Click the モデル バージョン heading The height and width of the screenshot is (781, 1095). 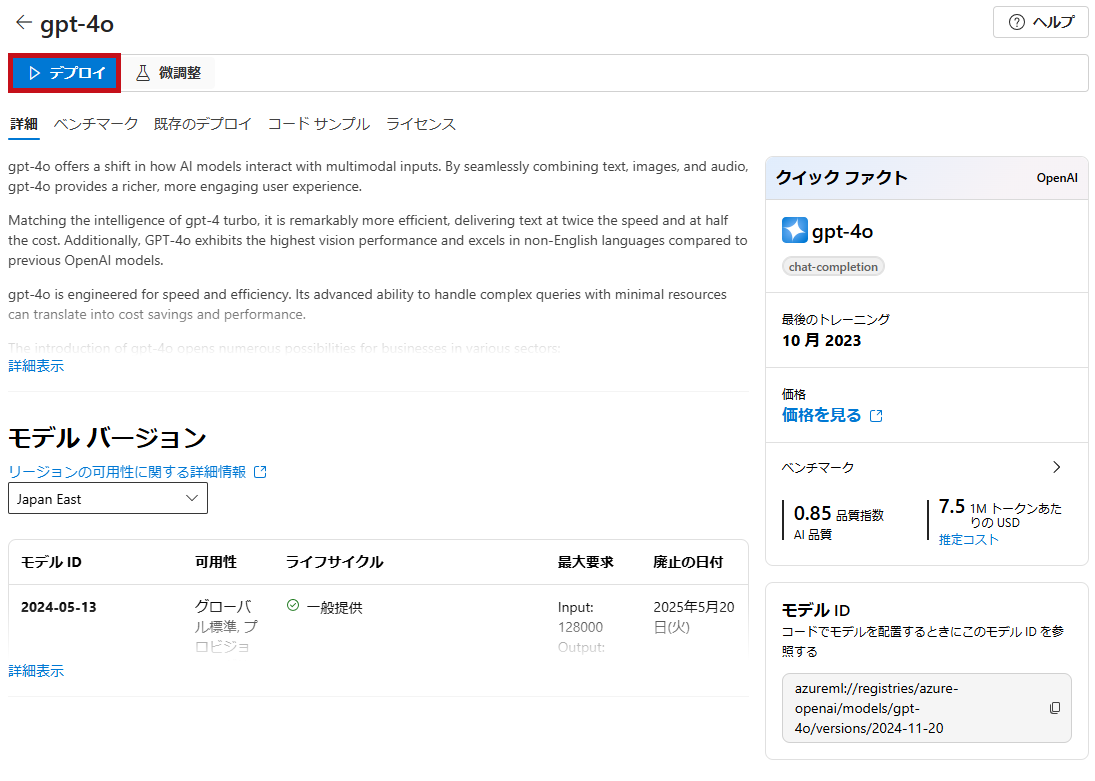[x=108, y=438]
